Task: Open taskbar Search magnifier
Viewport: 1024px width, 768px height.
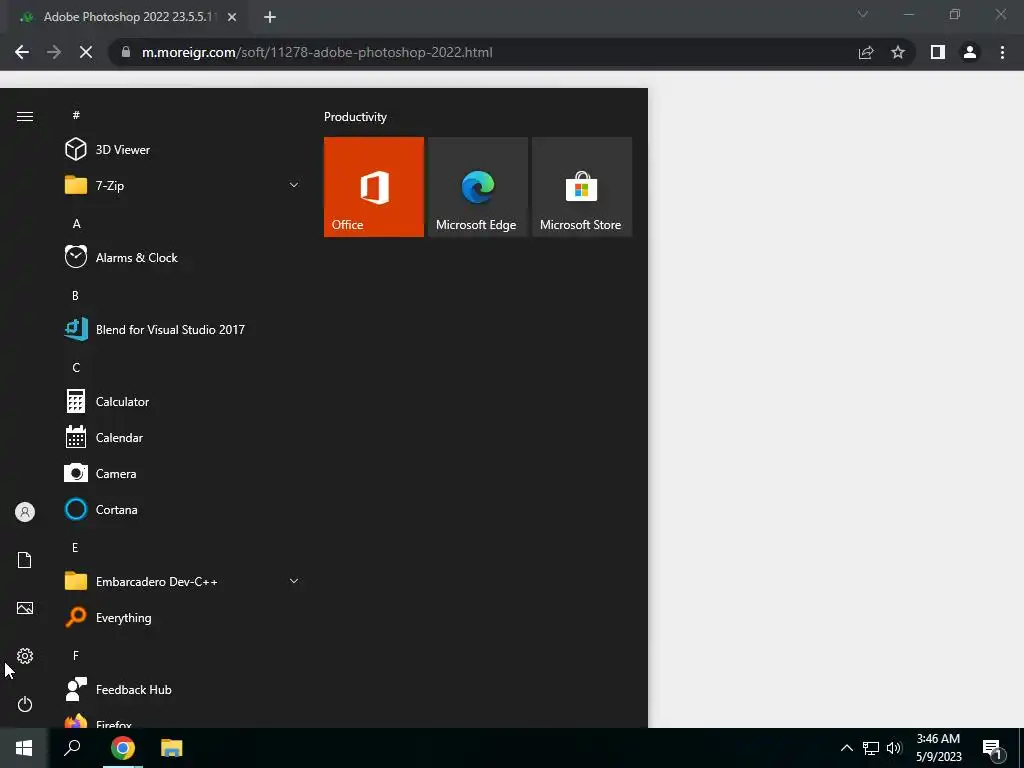Action: (72, 748)
